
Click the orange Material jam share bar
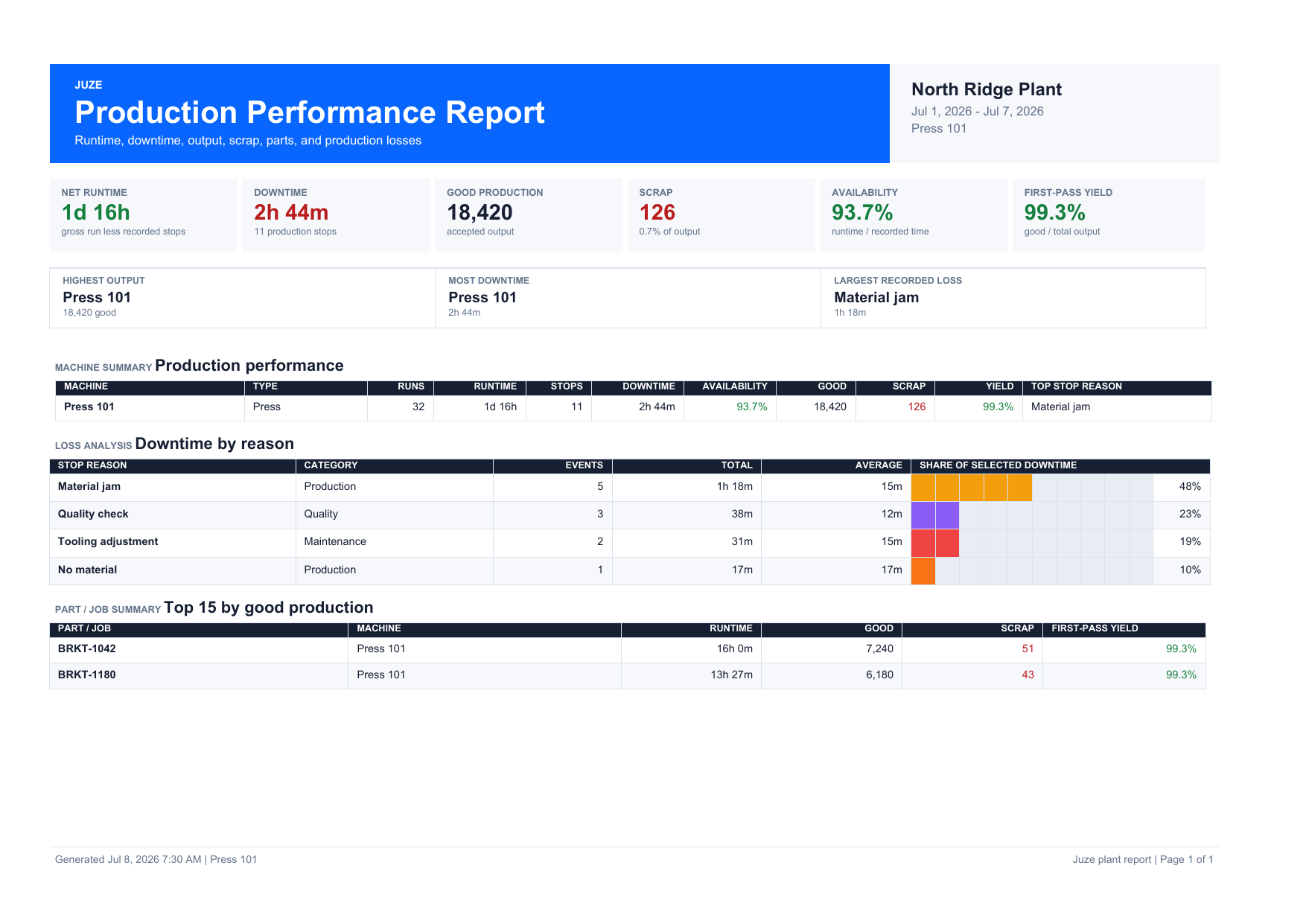[972, 487]
